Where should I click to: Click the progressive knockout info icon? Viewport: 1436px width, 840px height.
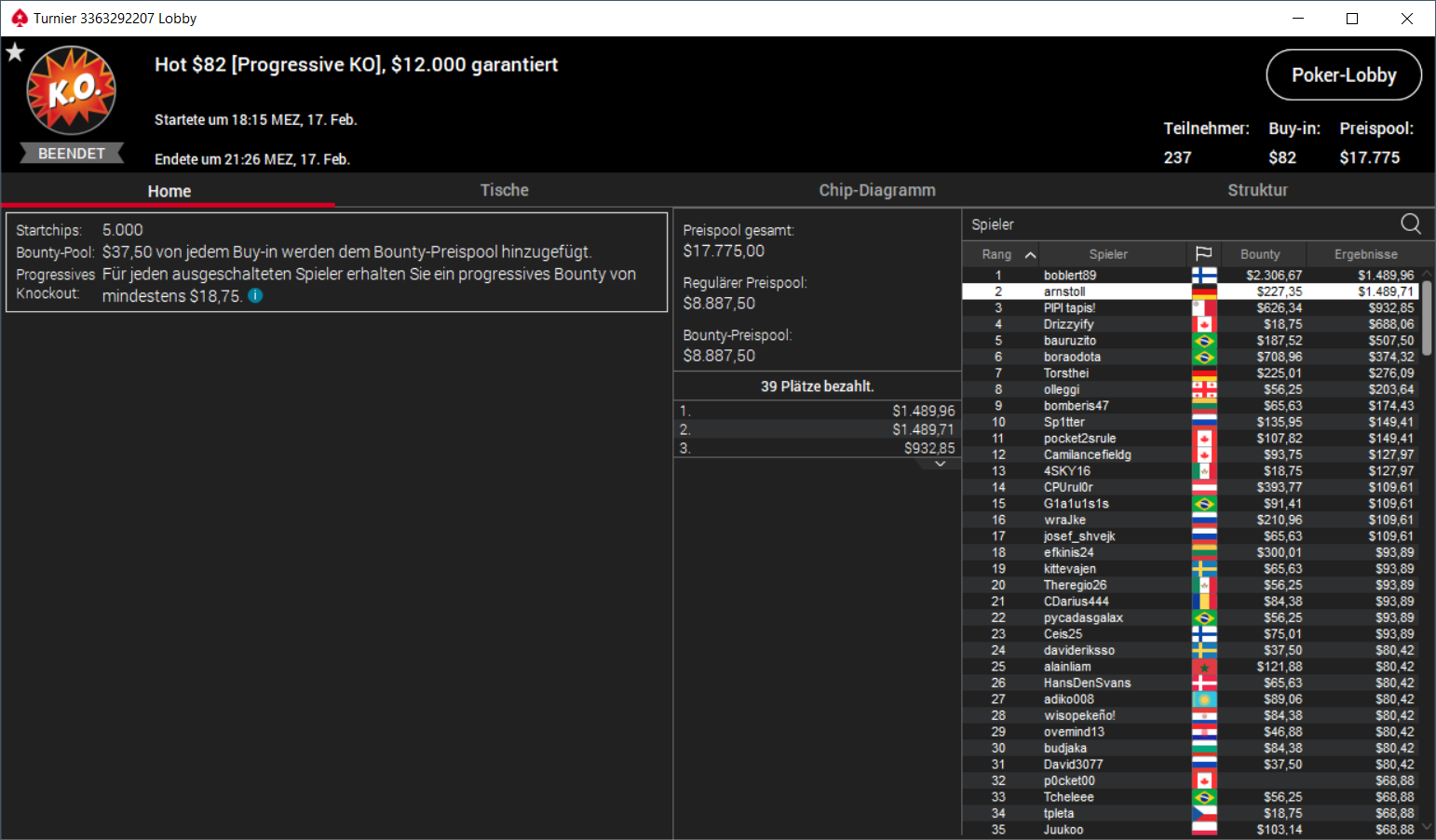click(x=255, y=295)
